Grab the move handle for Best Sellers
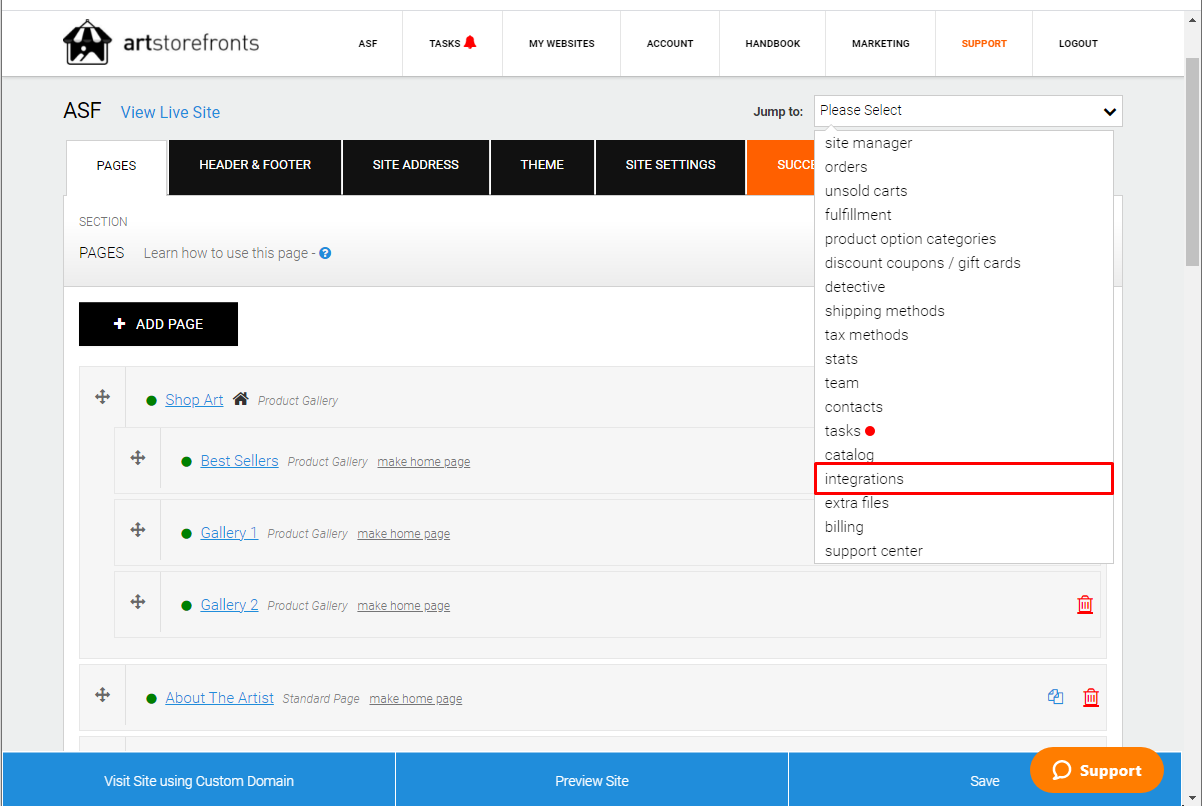 tap(138, 458)
